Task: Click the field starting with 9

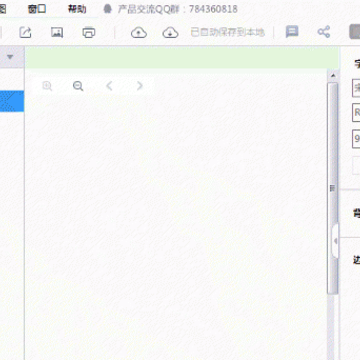Action: click(356, 139)
